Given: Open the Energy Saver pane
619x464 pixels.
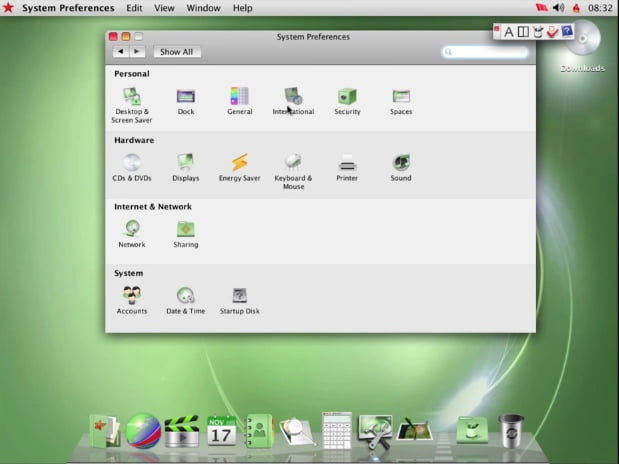Looking at the screenshot, I should pos(239,163).
